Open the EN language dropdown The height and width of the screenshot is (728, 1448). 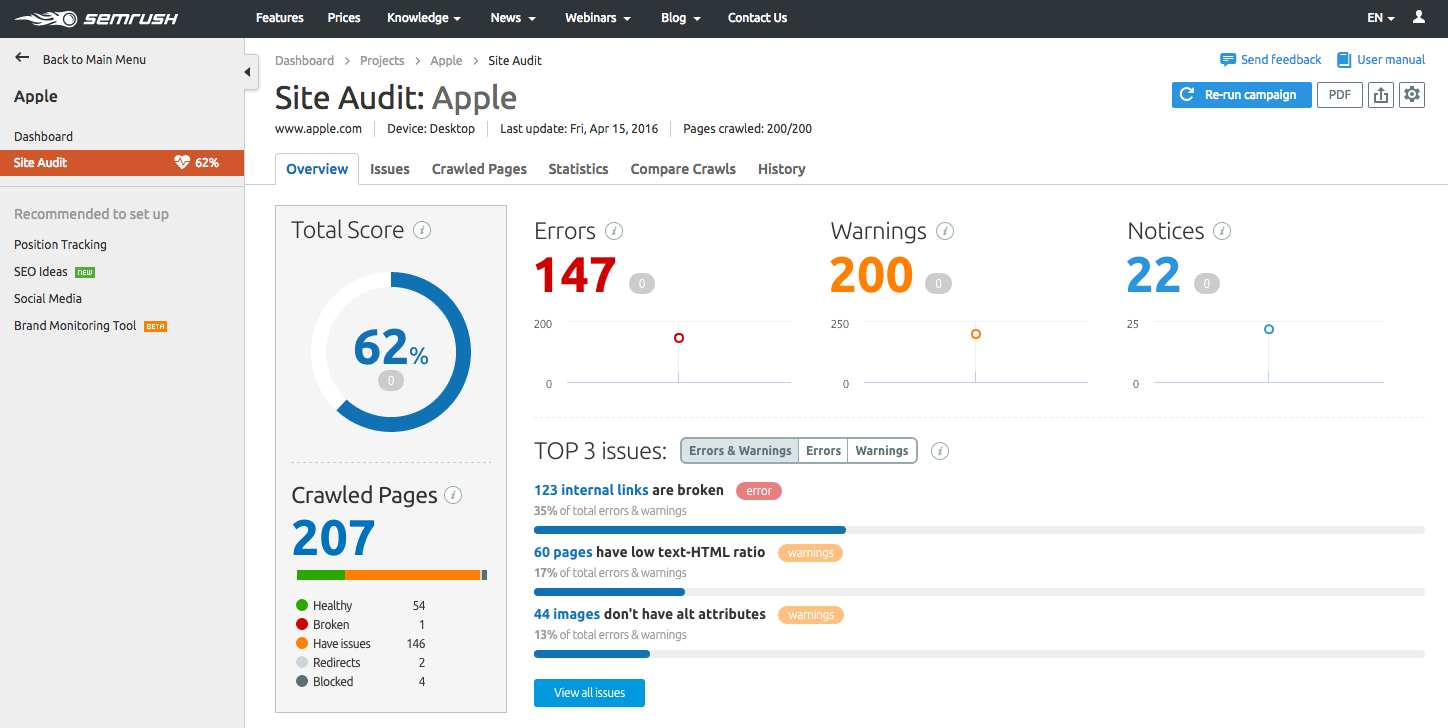pos(1380,18)
